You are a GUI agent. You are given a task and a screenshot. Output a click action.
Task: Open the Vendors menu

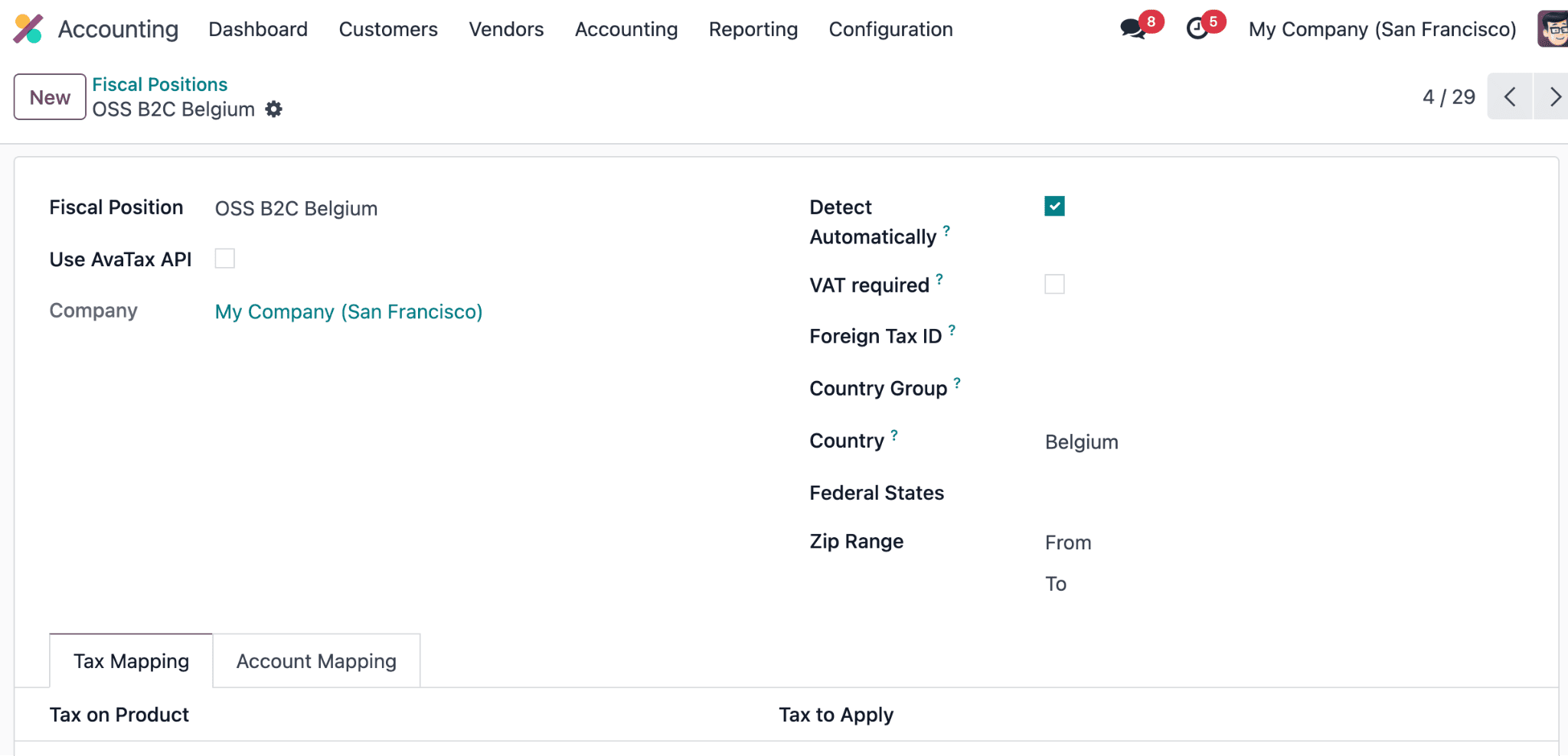(x=506, y=29)
